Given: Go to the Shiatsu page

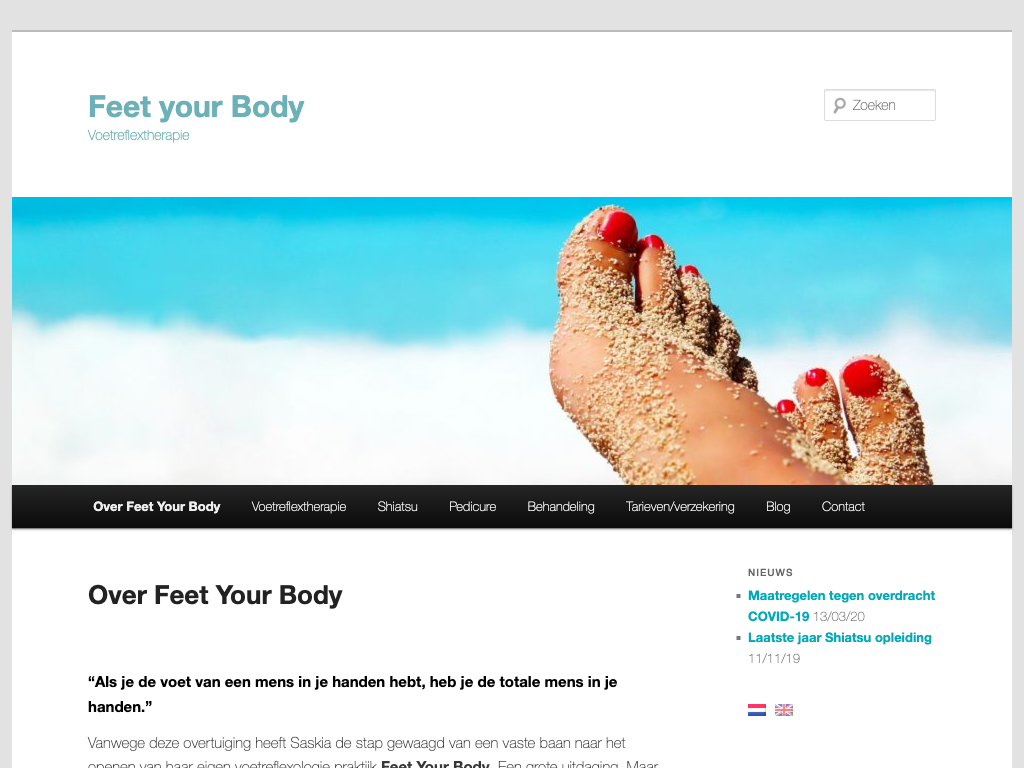Looking at the screenshot, I should point(397,507).
